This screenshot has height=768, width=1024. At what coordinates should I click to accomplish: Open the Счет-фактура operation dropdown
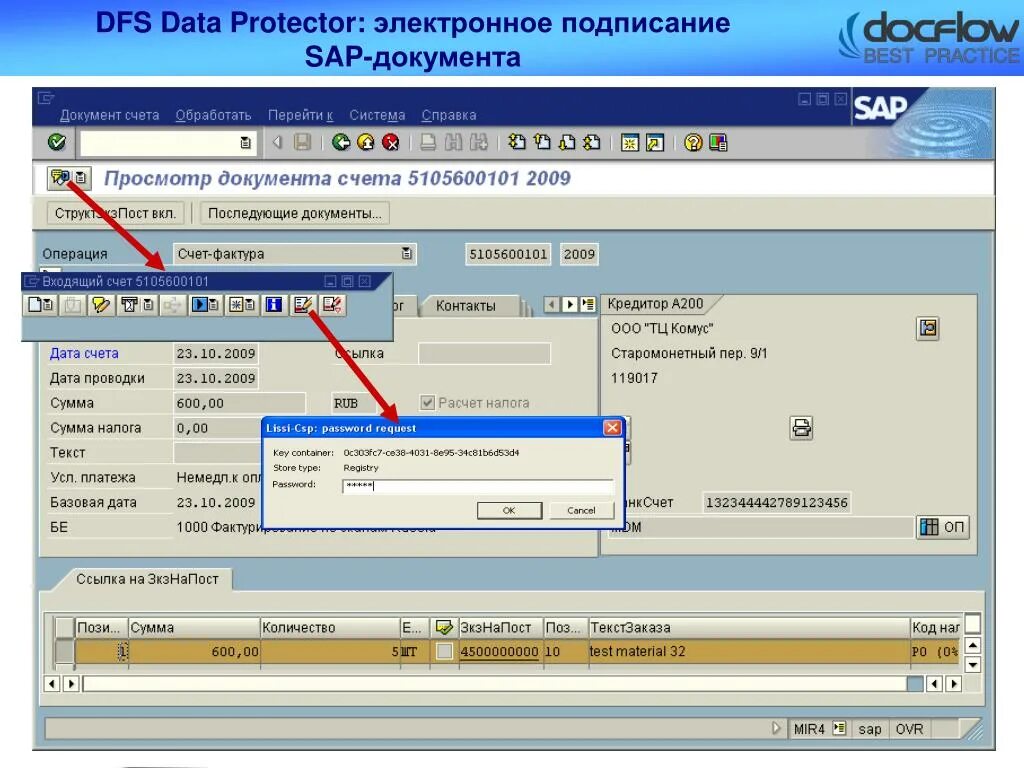click(x=406, y=253)
